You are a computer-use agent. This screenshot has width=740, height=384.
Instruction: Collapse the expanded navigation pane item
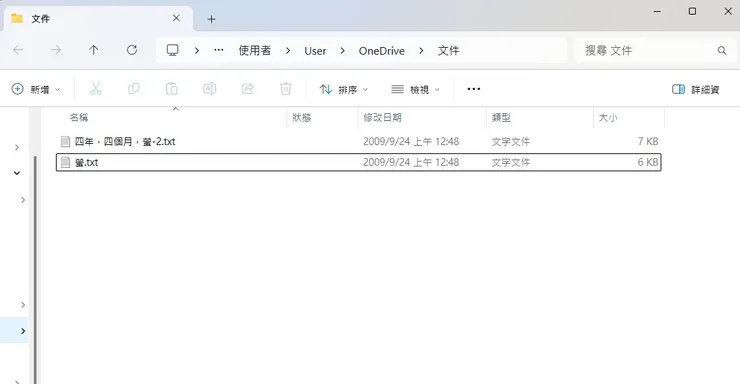click(17, 173)
